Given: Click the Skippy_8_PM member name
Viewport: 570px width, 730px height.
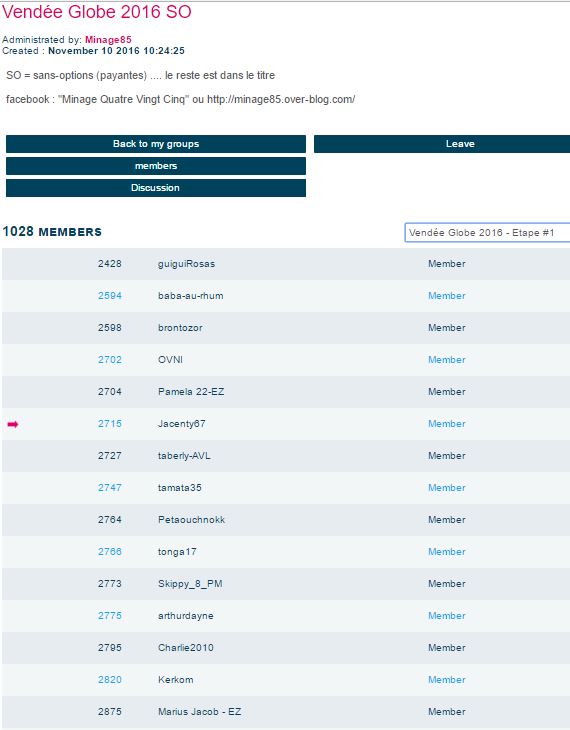Looking at the screenshot, I should (190, 584).
